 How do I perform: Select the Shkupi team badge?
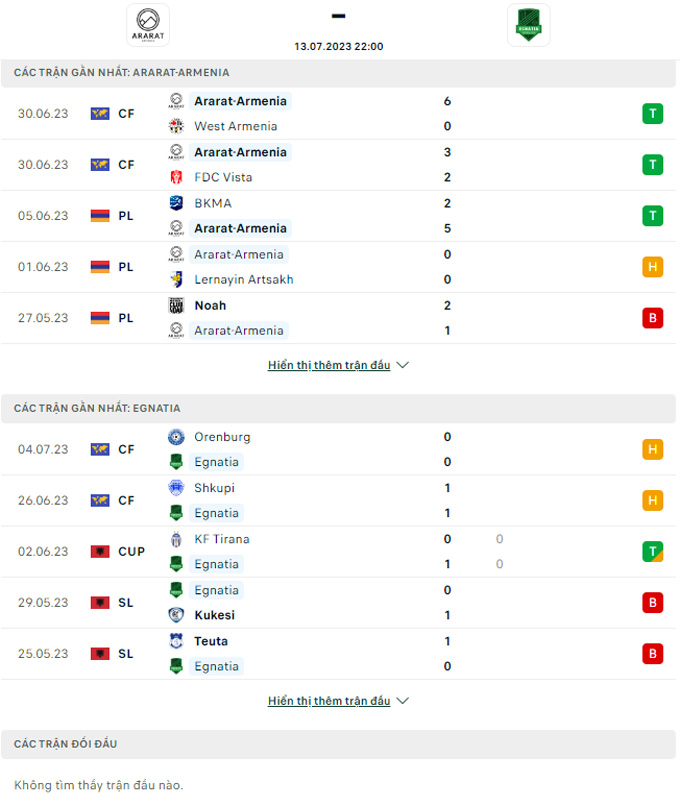coord(176,488)
